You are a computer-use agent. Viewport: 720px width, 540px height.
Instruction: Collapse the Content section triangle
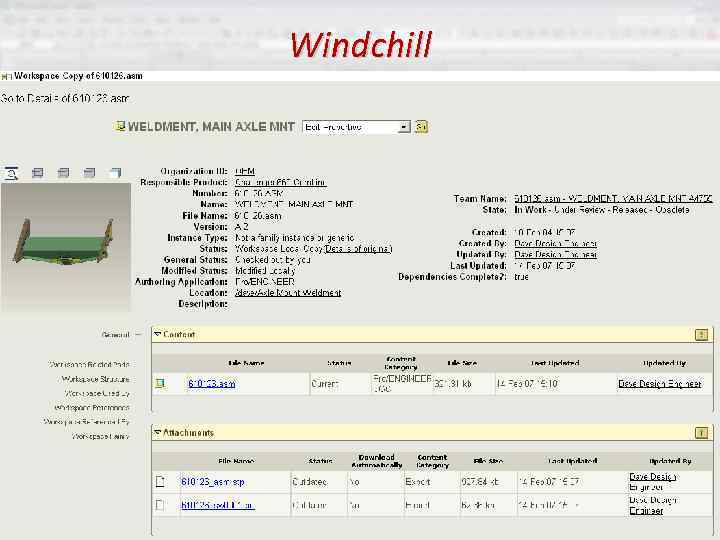158,334
